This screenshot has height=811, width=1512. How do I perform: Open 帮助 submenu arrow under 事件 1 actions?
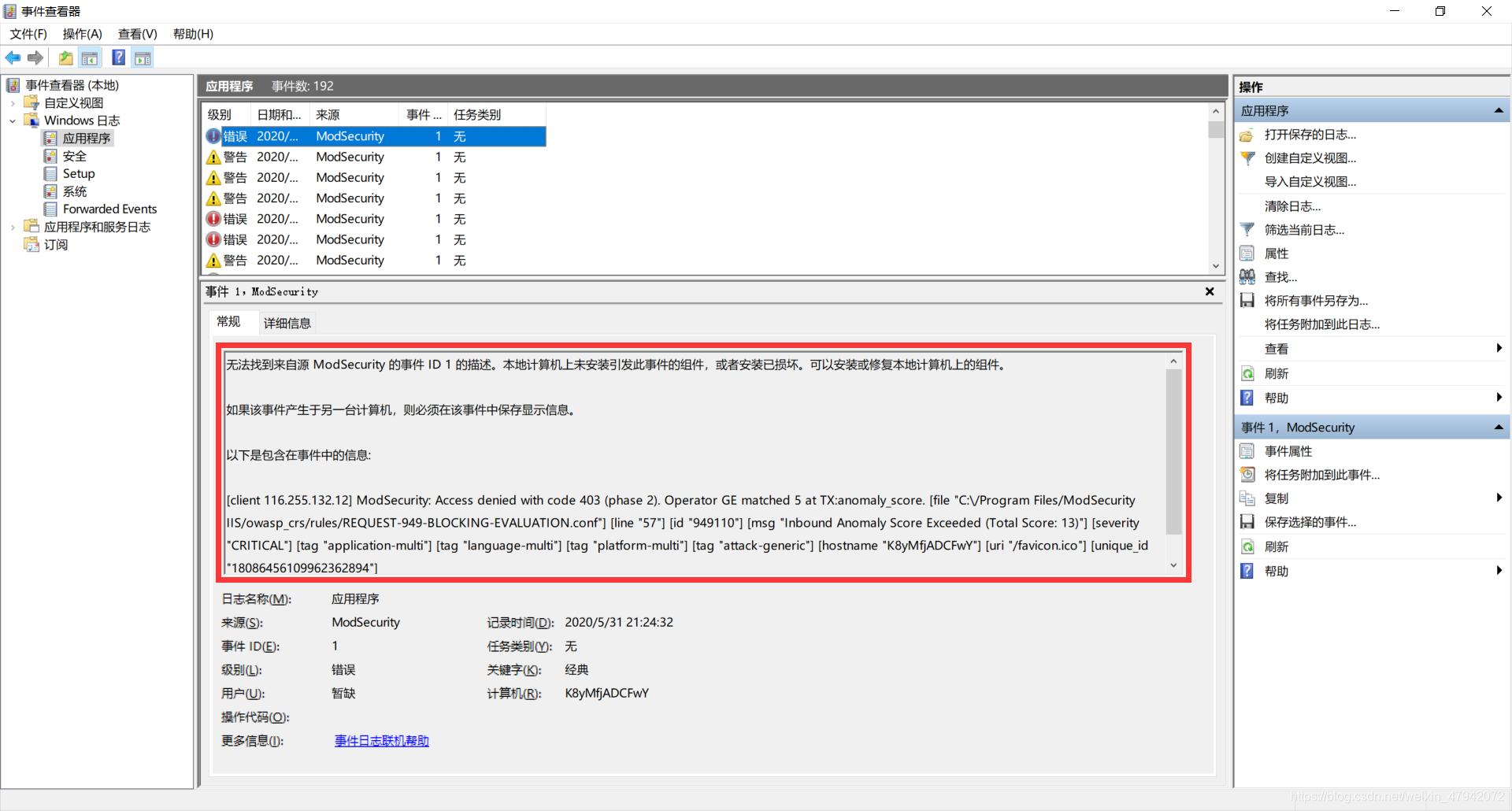[x=1499, y=571]
